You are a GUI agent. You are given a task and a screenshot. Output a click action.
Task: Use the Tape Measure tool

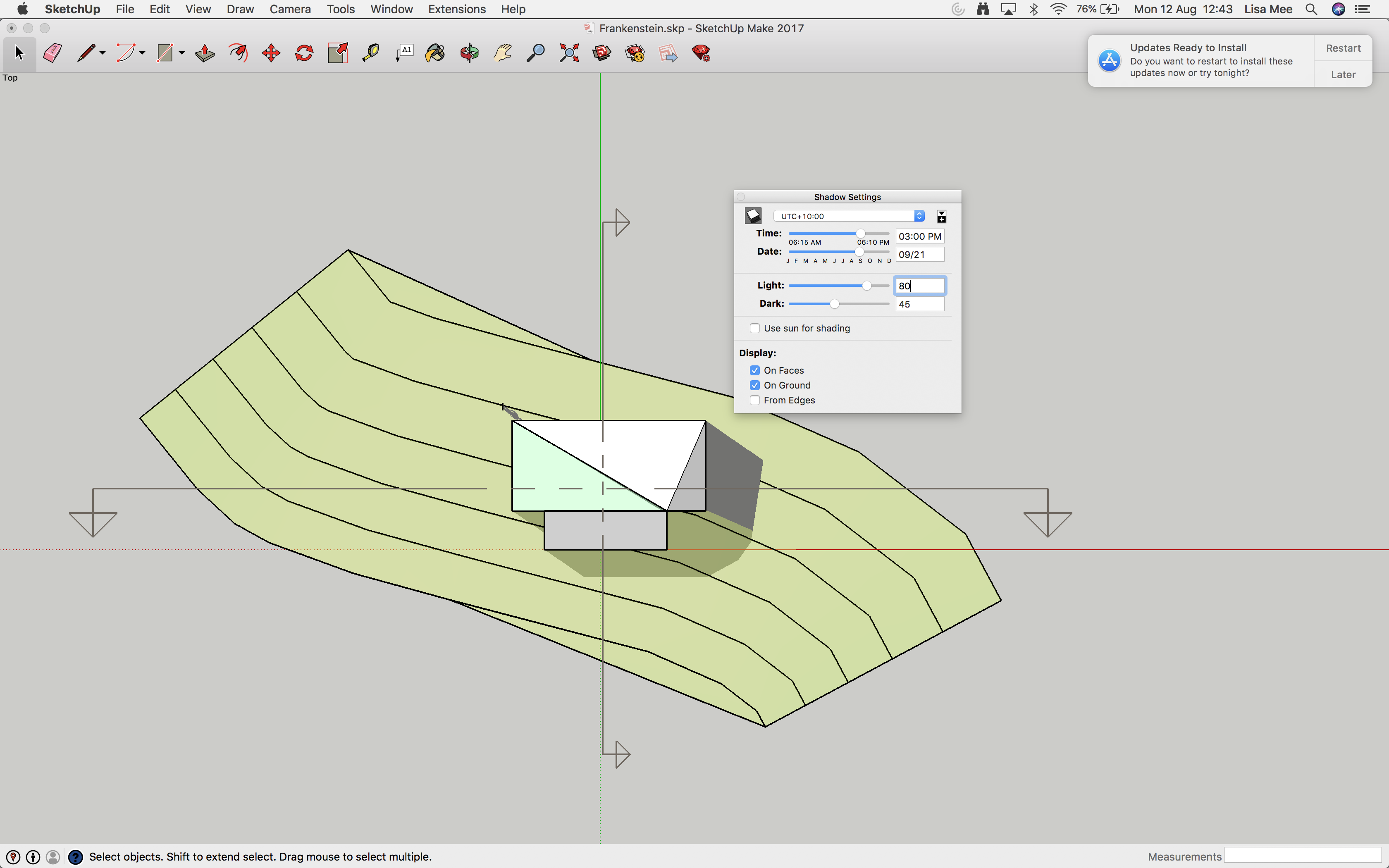pyautogui.click(x=370, y=53)
